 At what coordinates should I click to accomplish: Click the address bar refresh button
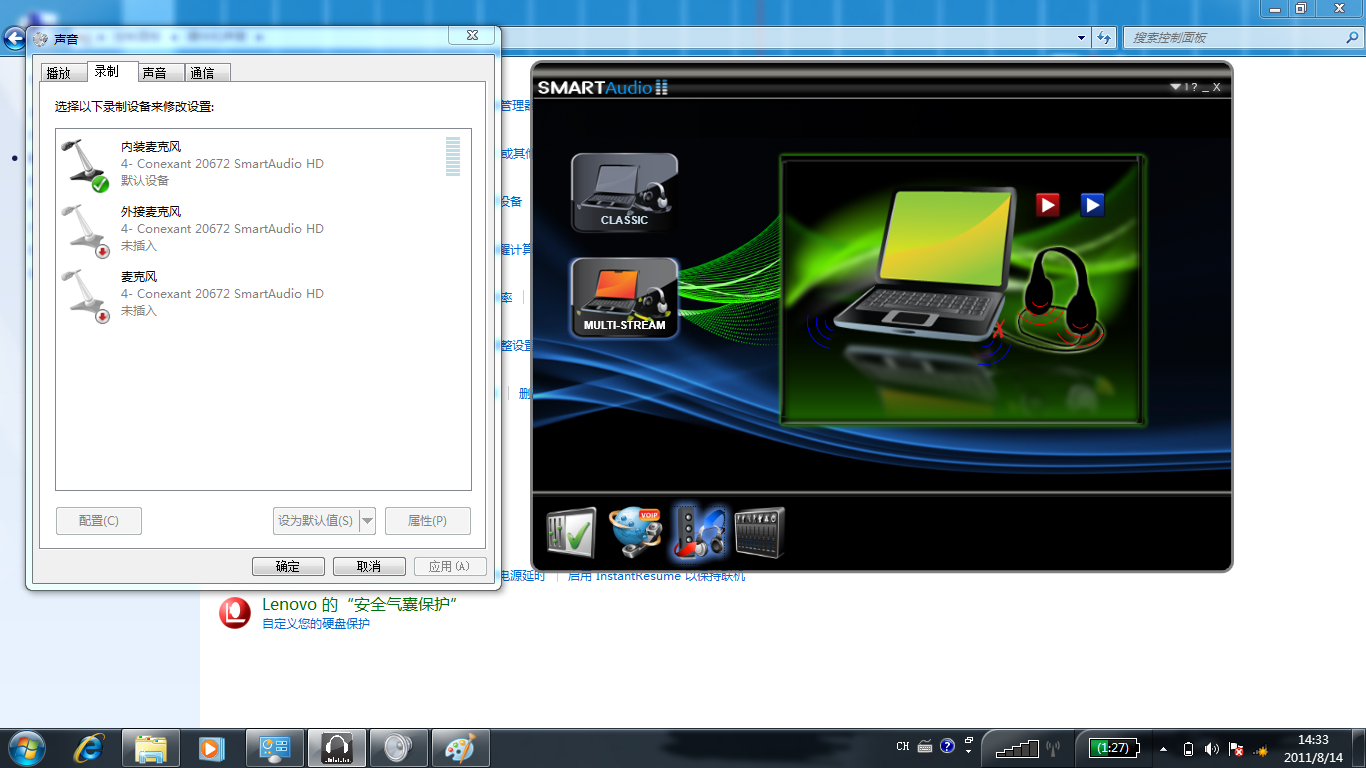point(1103,38)
